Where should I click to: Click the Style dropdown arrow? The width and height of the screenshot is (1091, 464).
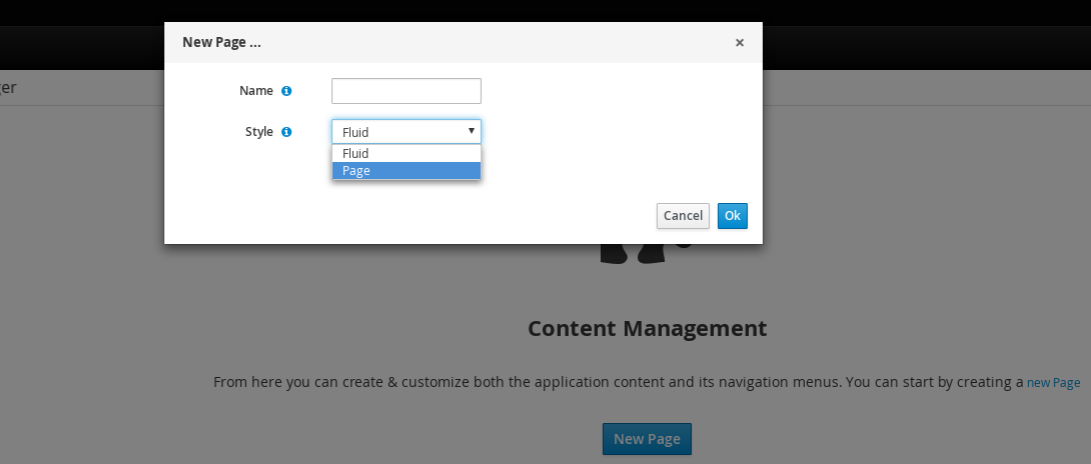[x=471, y=131]
